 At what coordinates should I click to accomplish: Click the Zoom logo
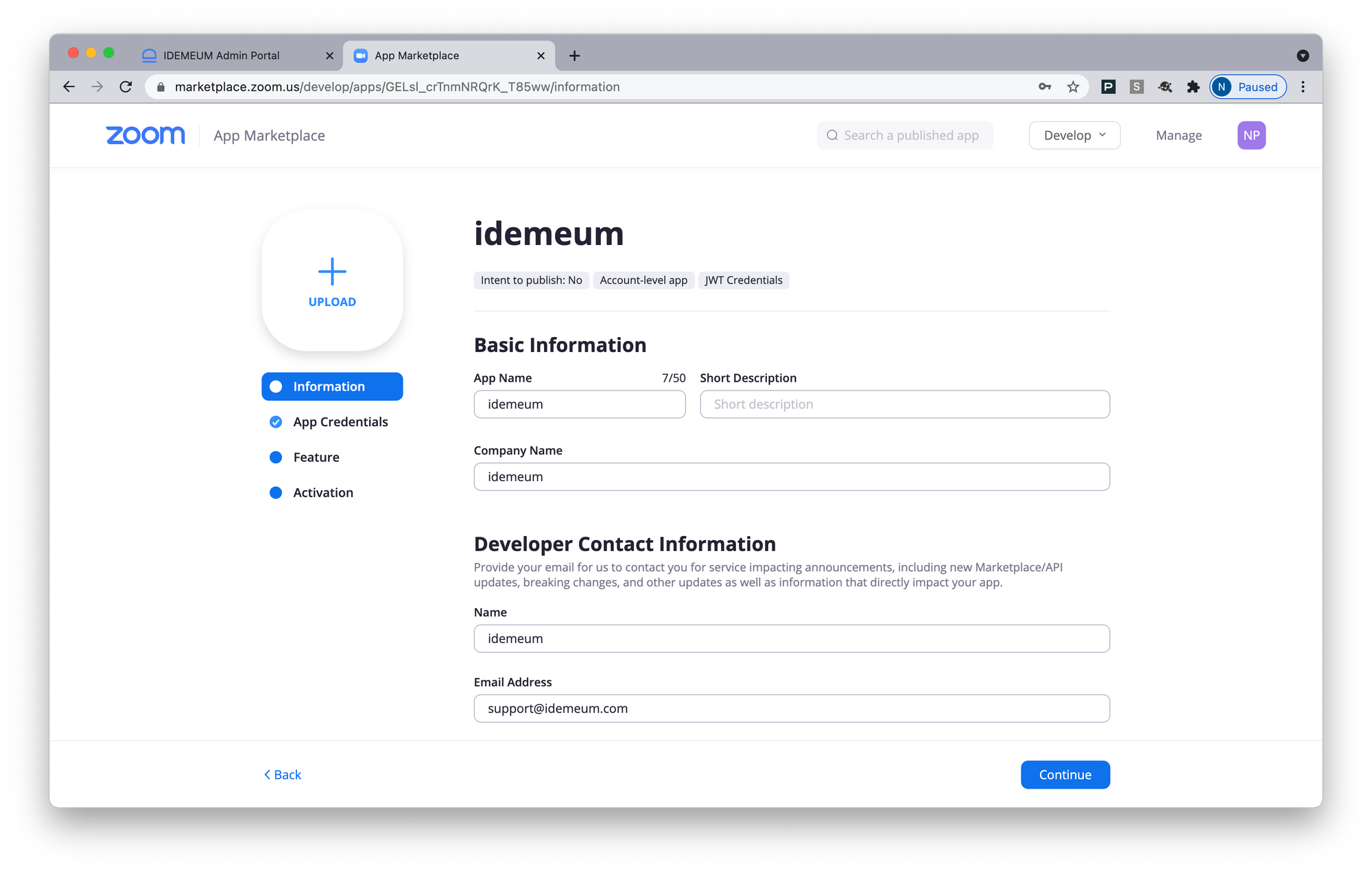[145, 135]
